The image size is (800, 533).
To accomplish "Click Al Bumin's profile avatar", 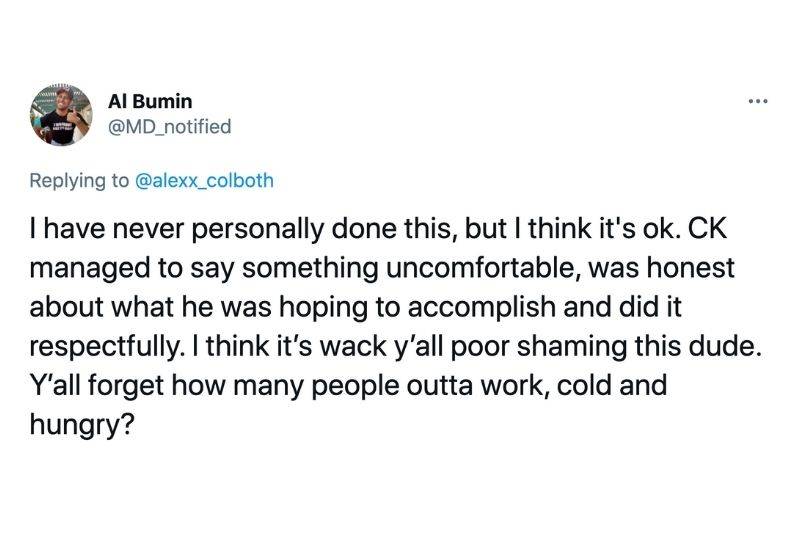I will coord(62,115).
